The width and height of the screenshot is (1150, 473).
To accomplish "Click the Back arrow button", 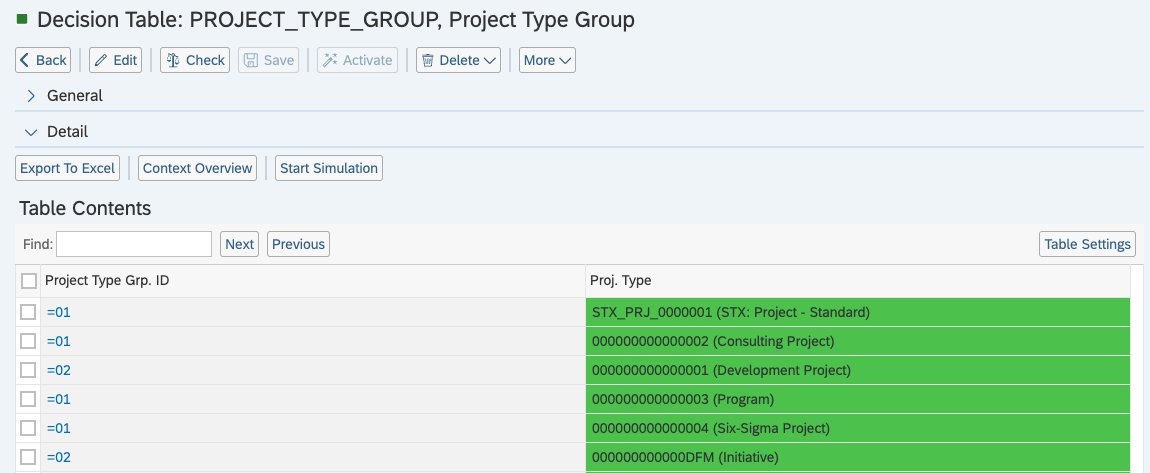I will tap(43, 60).
